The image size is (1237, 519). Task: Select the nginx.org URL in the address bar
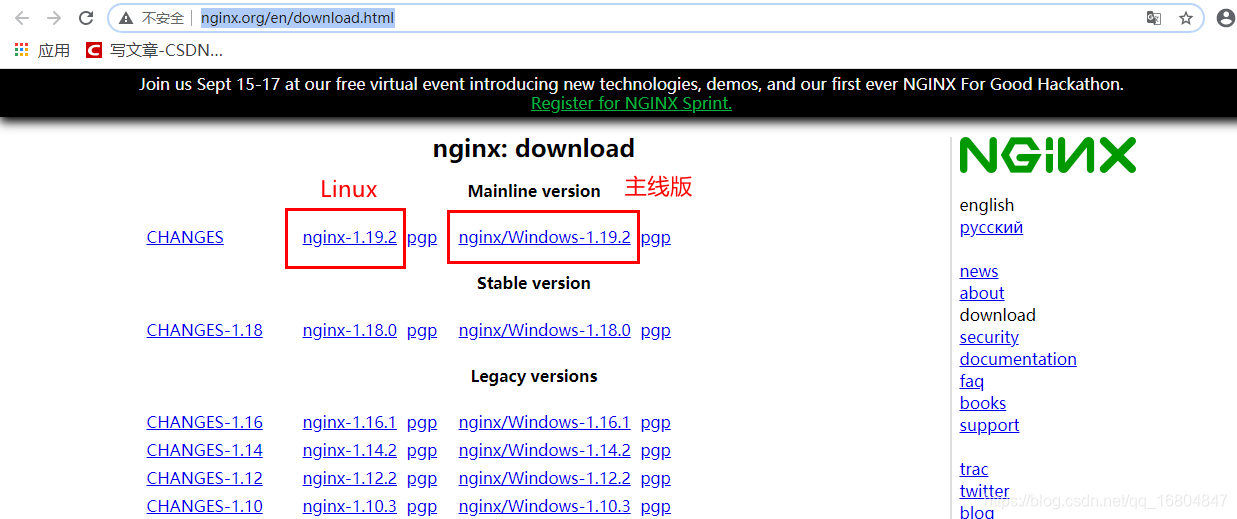click(x=297, y=18)
